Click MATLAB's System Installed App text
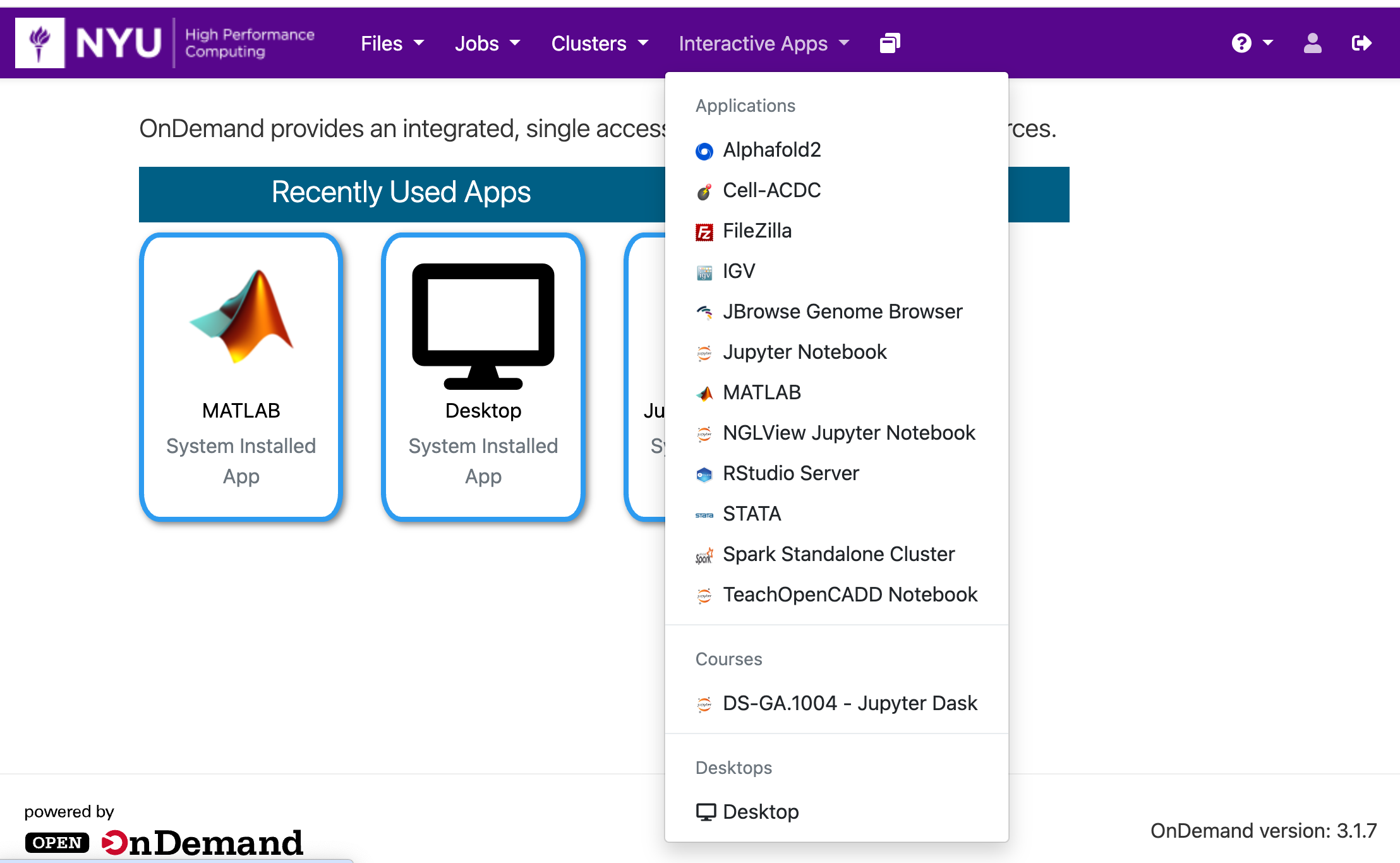This screenshot has height=863, width=1400. coord(241,461)
